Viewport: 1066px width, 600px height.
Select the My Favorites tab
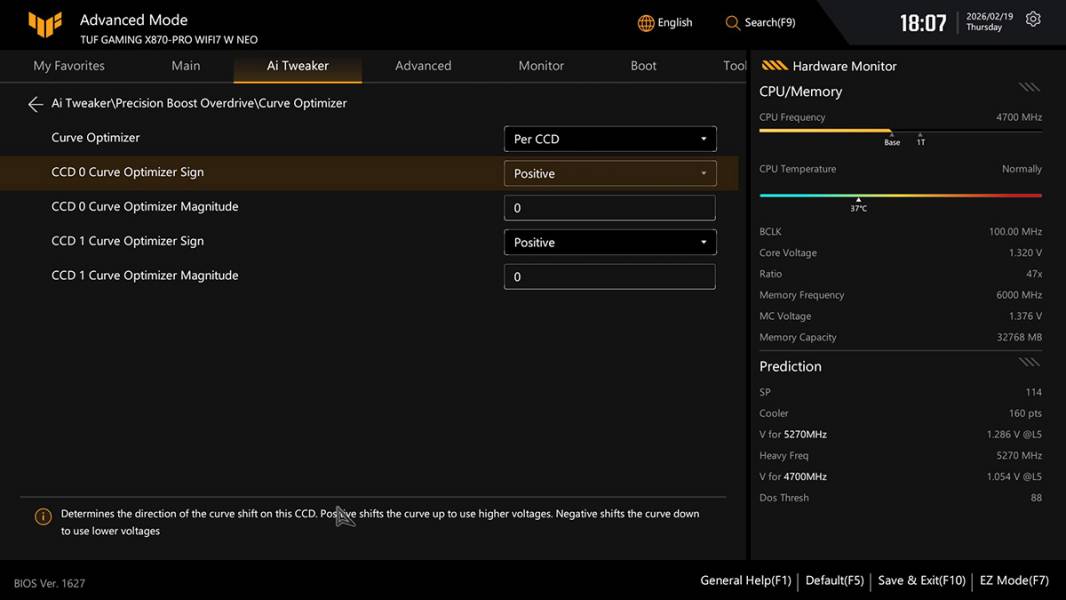pyautogui.click(x=69, y=66)
